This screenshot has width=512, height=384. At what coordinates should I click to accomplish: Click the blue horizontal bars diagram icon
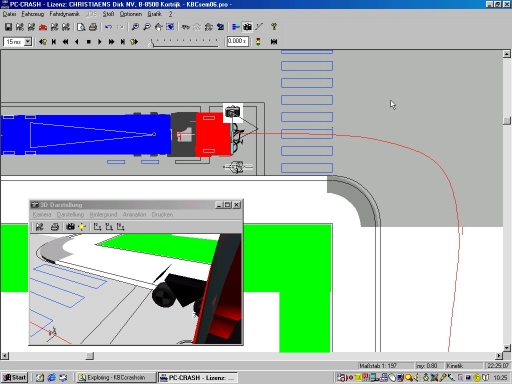point(236,27)
